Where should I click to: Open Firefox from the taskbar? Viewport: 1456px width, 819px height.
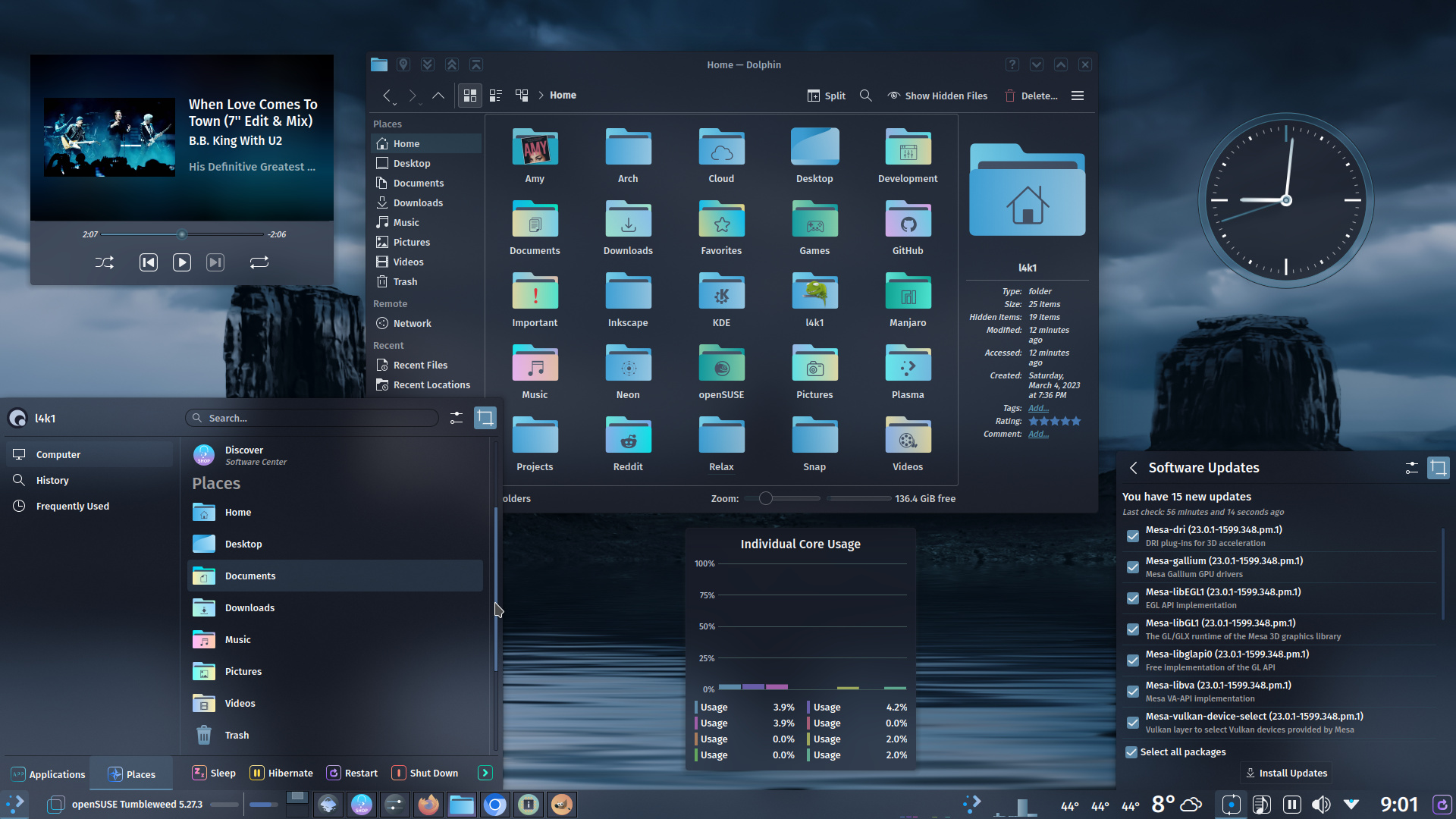tap(428, 805)
